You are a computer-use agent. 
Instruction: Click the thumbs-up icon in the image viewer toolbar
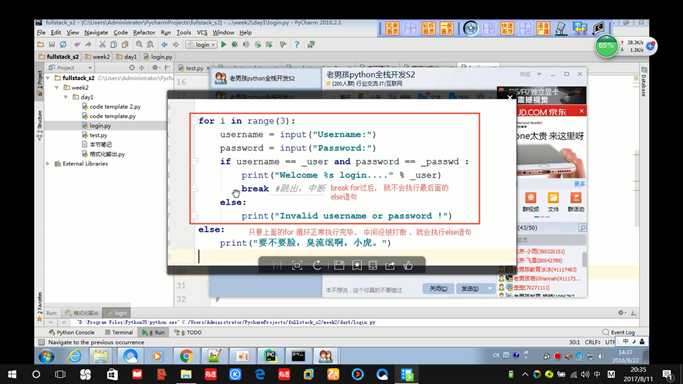coord(408,265)
